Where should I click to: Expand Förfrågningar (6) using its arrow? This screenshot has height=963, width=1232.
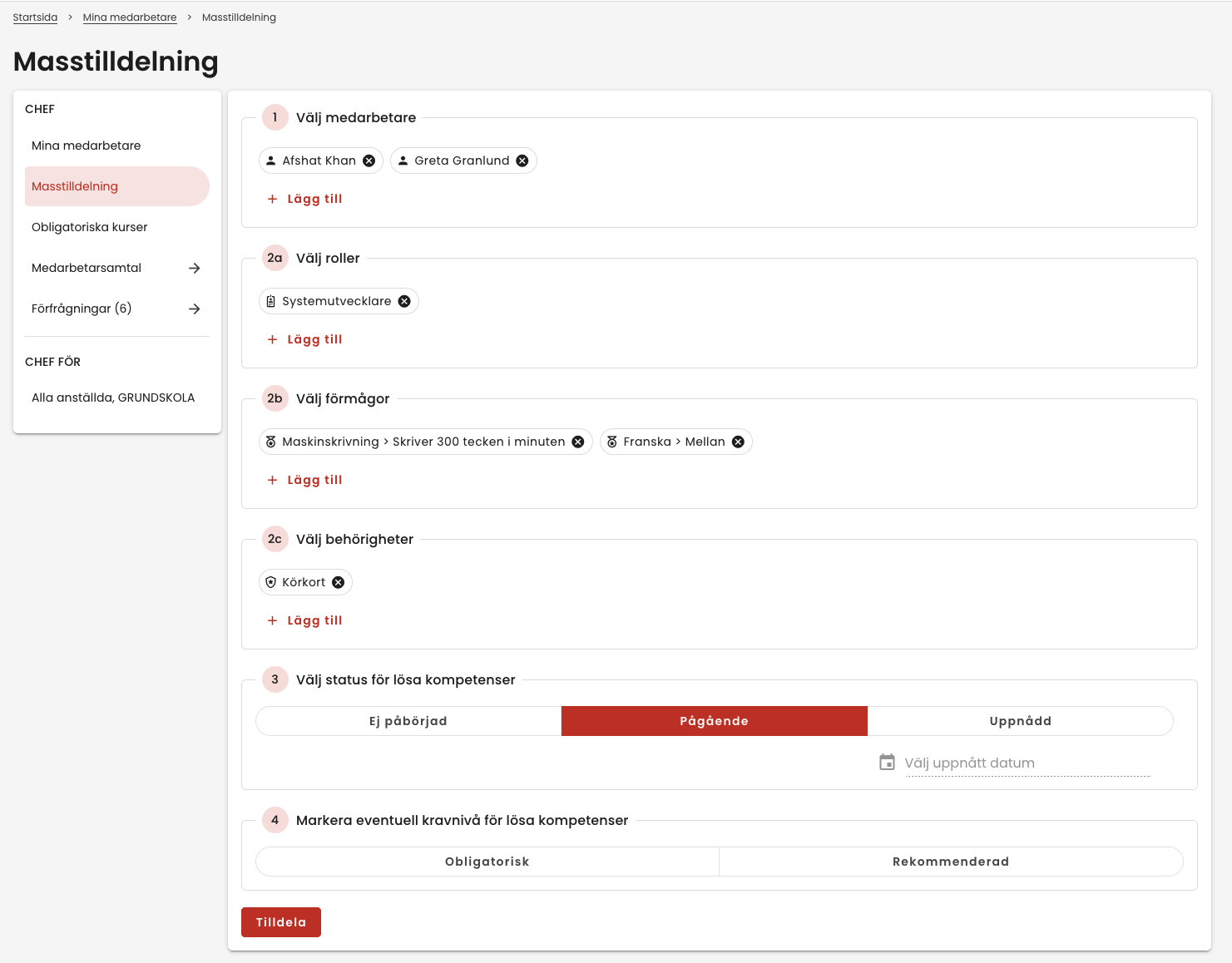[195, 309]
